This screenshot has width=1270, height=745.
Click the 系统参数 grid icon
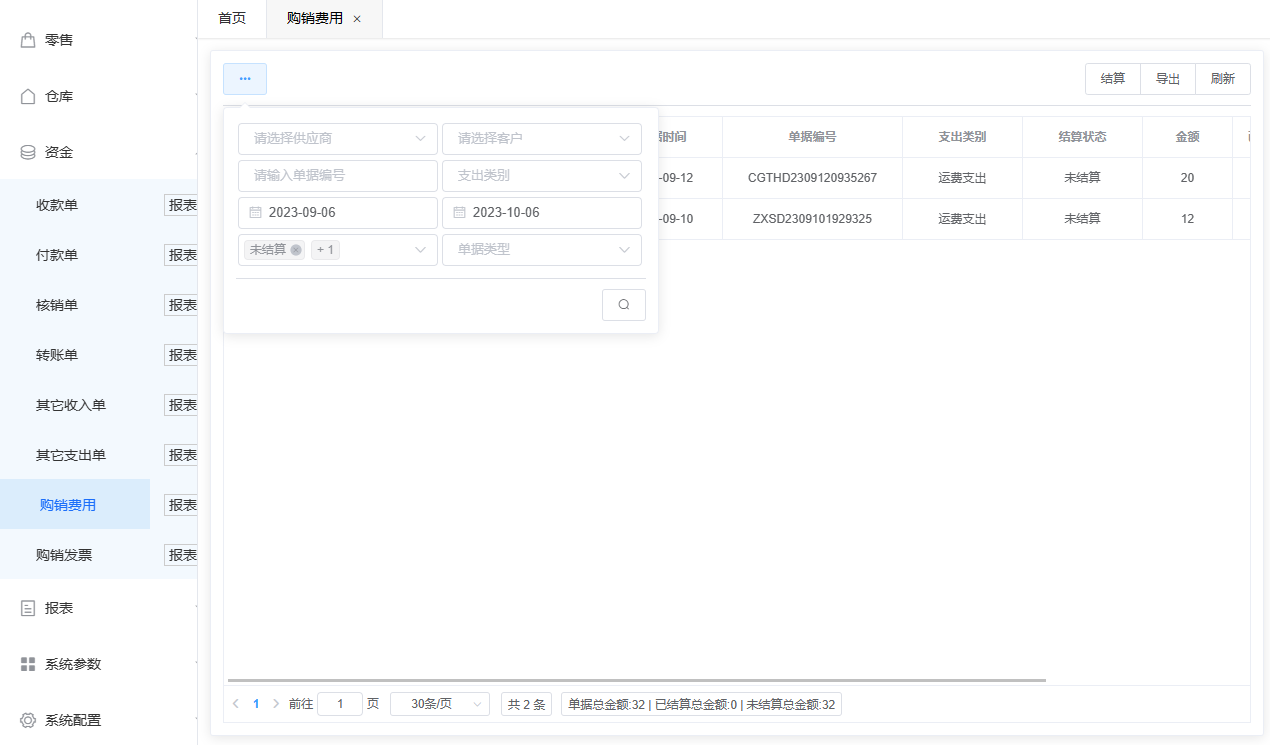coord(28,664)
